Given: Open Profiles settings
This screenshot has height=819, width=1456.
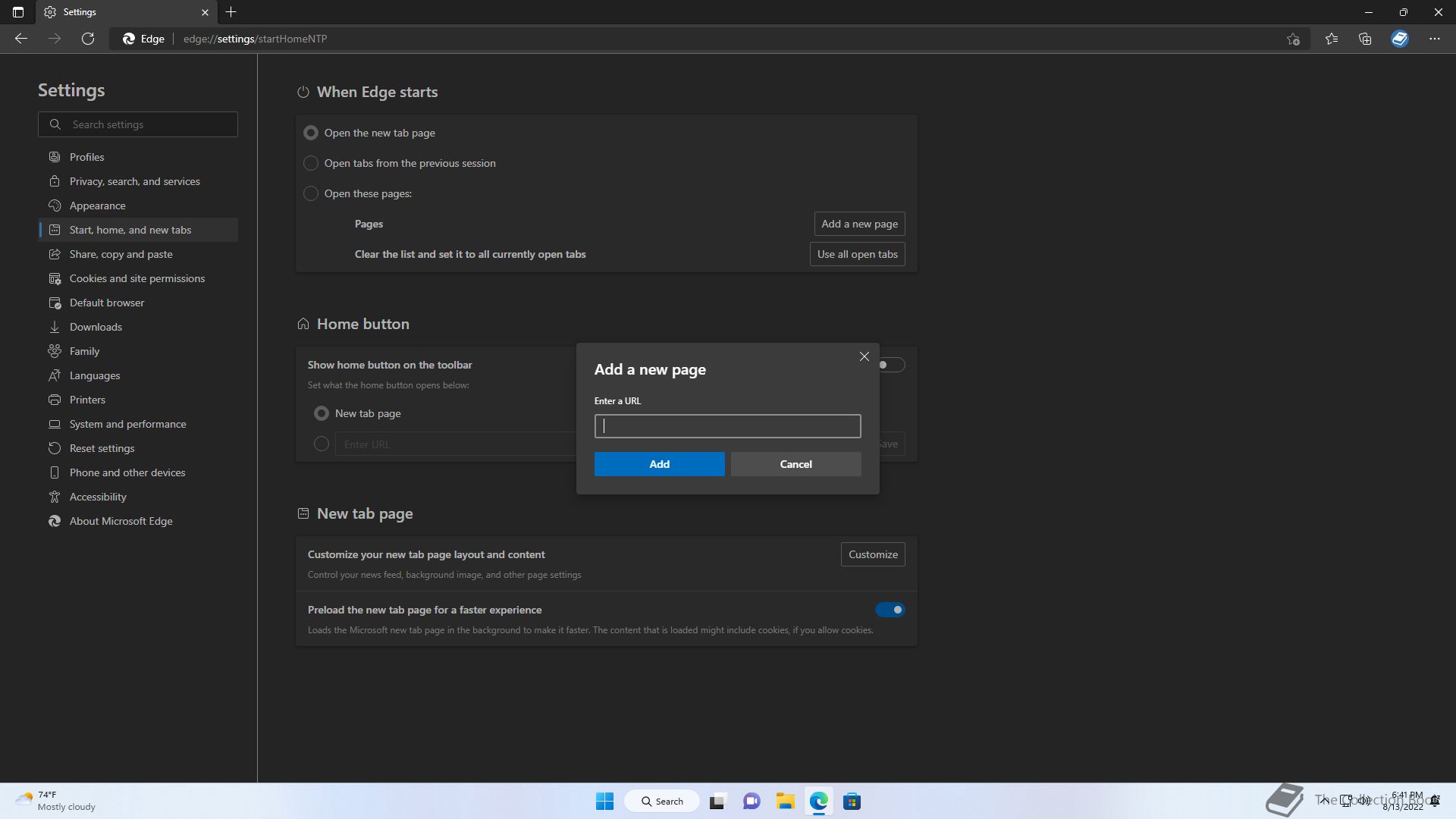Looking at the screenshot, I should [x=138, y=157].
